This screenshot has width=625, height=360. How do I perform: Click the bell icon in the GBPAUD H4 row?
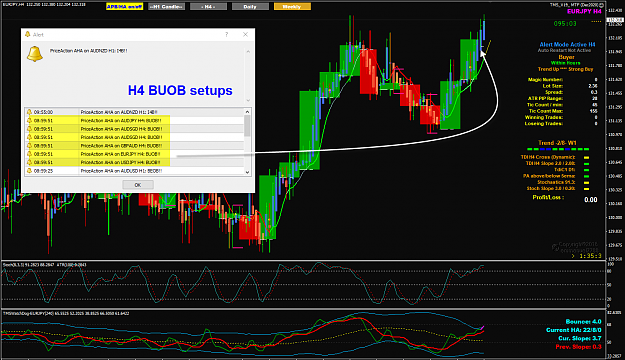point(29,146)
